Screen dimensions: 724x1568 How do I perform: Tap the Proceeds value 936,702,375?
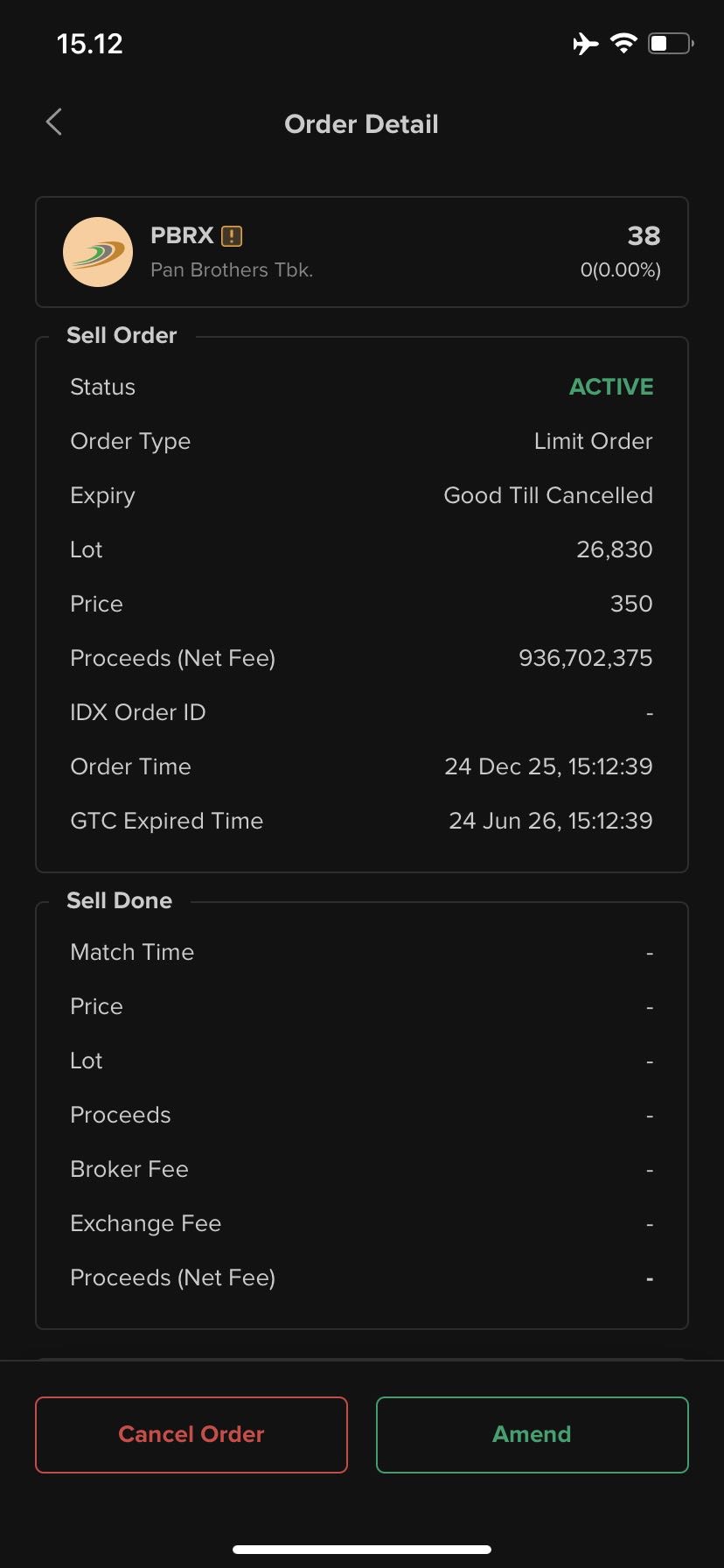585,658
